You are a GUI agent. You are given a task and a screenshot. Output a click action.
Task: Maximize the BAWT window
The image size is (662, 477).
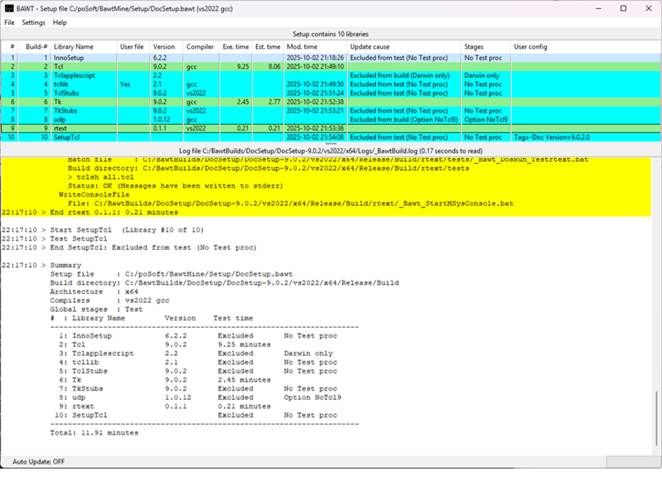tap(623, 7)
